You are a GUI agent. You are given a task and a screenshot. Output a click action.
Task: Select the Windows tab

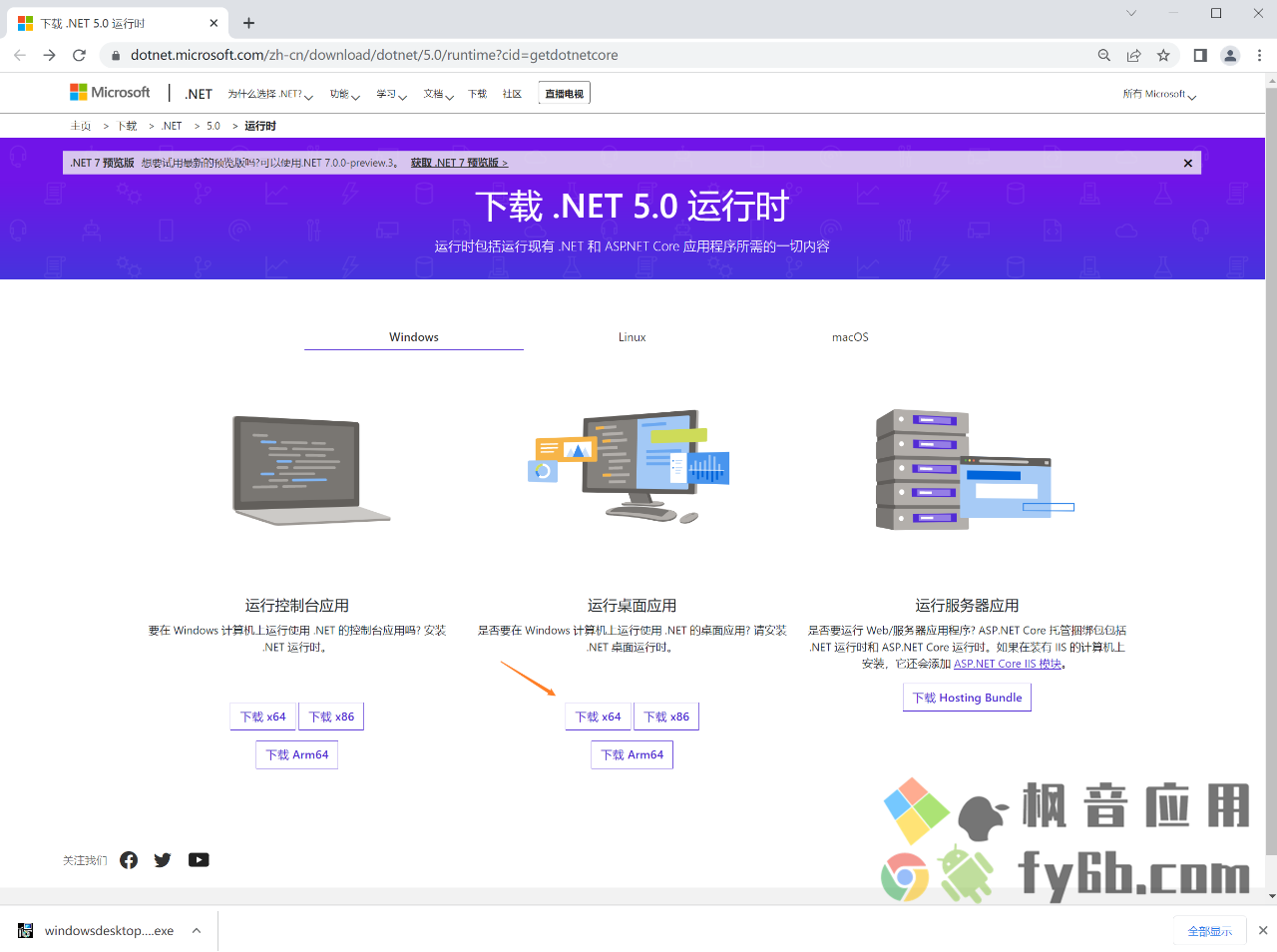[414, 337]
